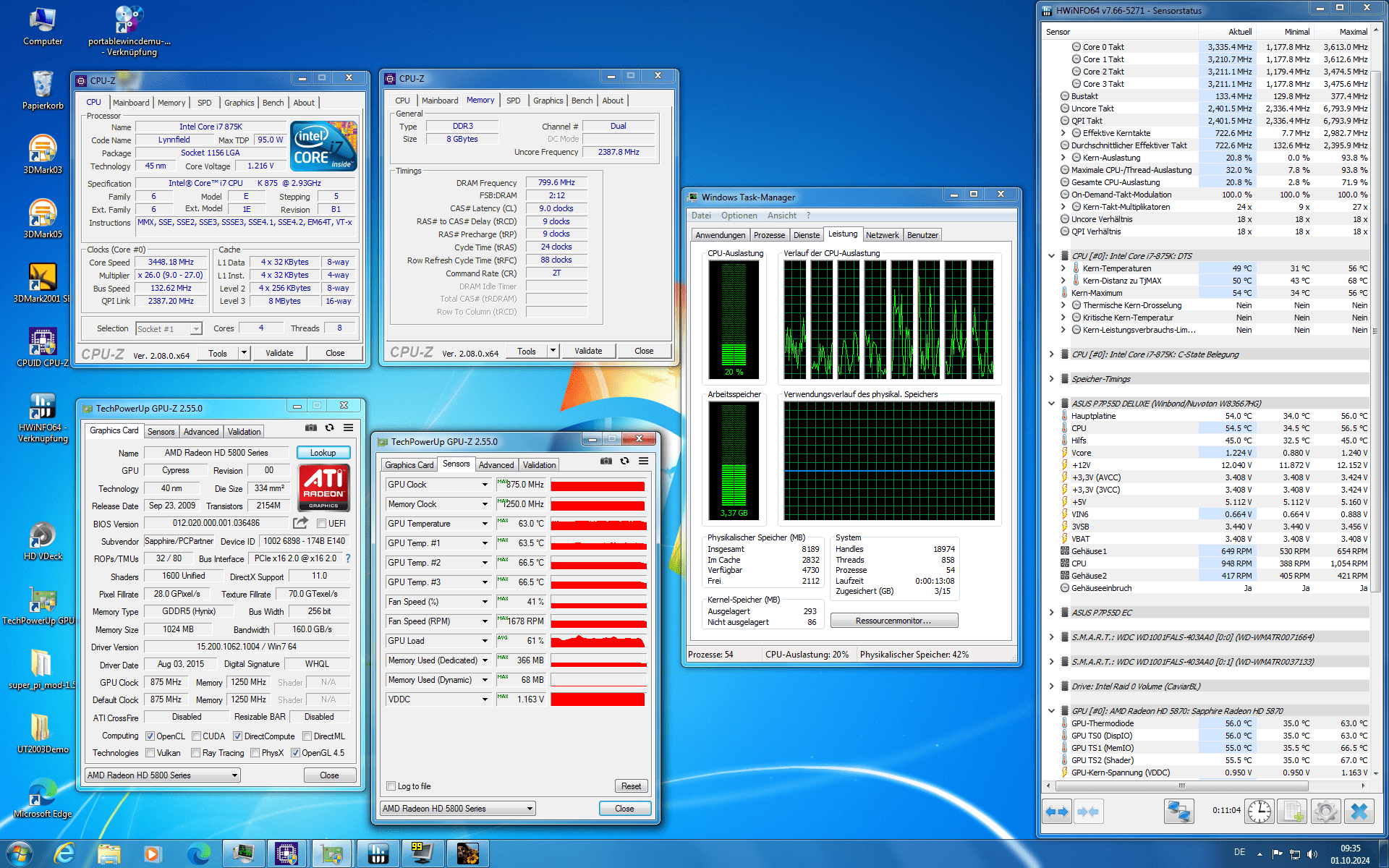Switch to the Mainboard tab in CPU-Z CPU window
The width and height of the screenshot is (1389, 868).
pyautogui.click(x=131, y=103)
